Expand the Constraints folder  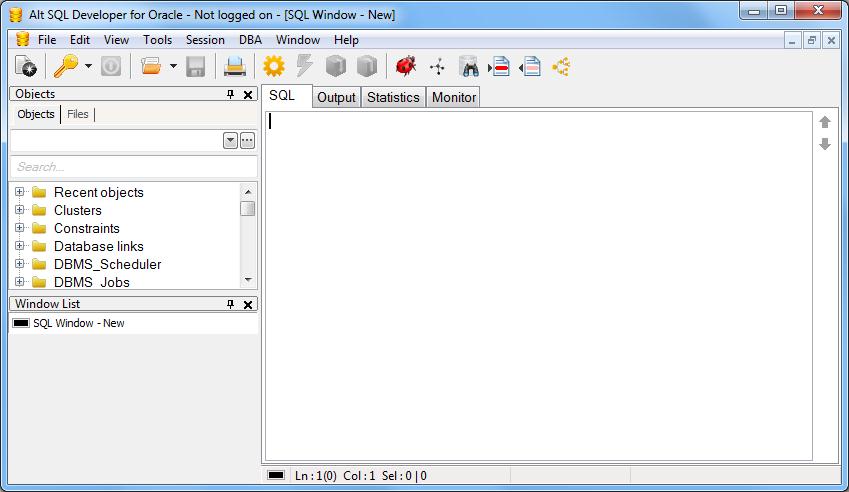coord(19,228)
